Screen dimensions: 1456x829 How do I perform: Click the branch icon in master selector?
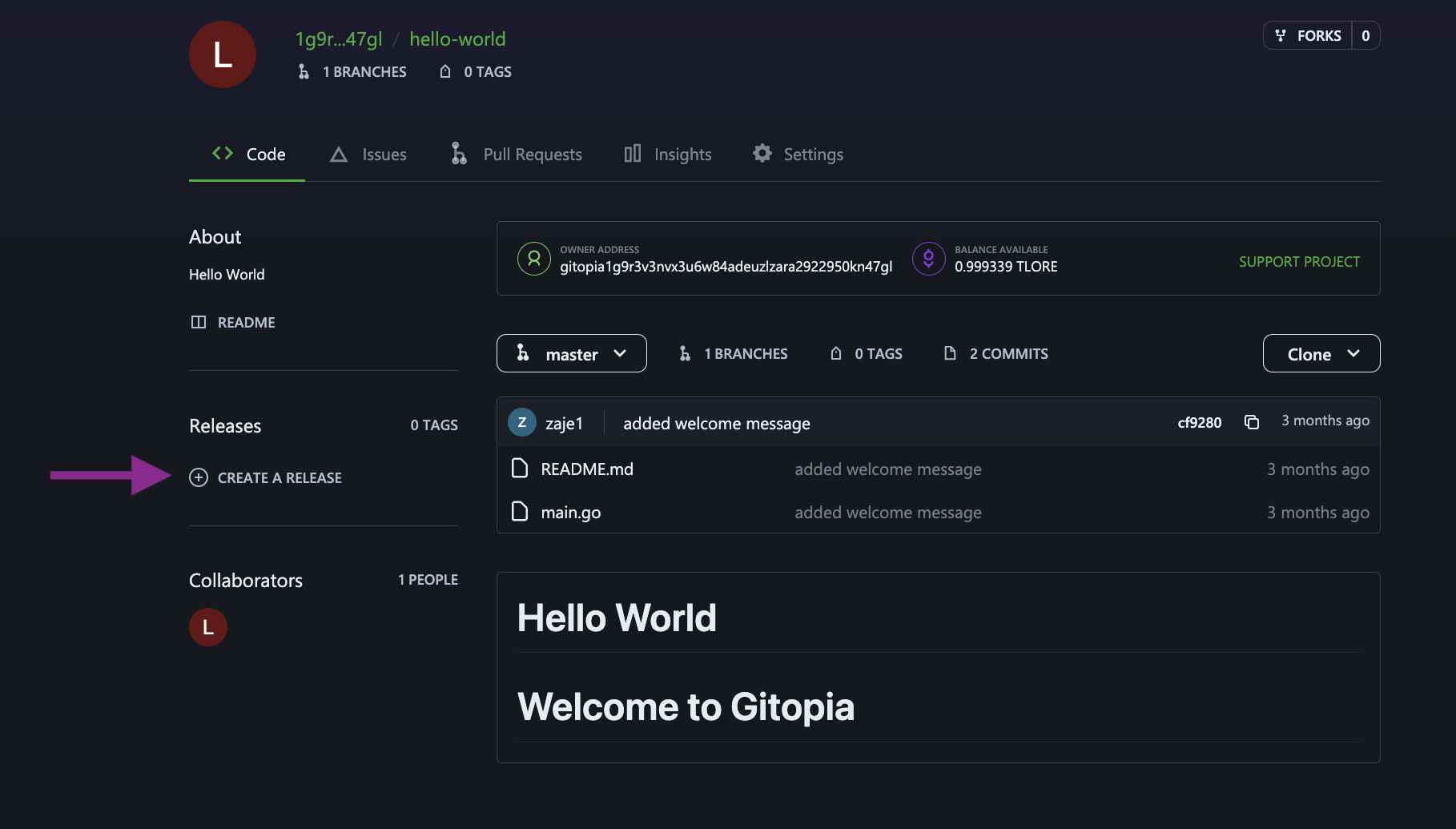523,352
